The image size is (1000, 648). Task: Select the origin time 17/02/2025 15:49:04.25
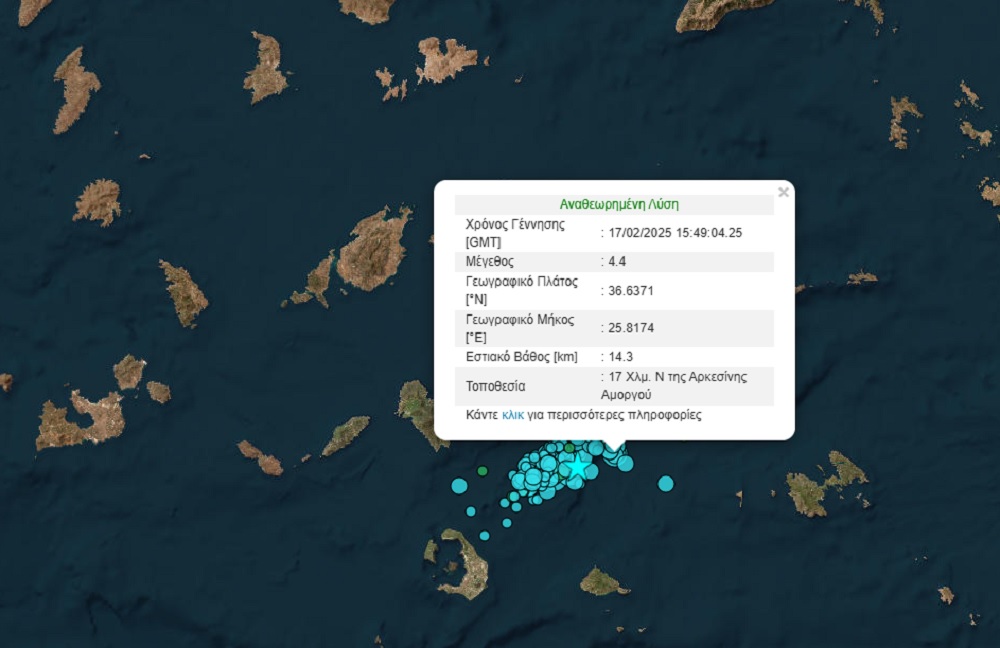(675, 232)
